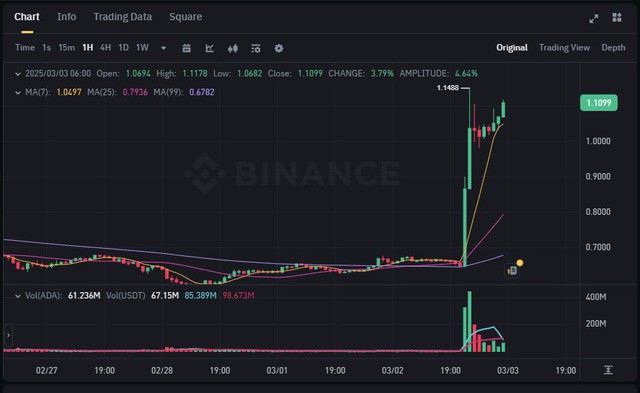Select the 1W time interval
This screenshot has width=640, height=393.
(142, 48)
